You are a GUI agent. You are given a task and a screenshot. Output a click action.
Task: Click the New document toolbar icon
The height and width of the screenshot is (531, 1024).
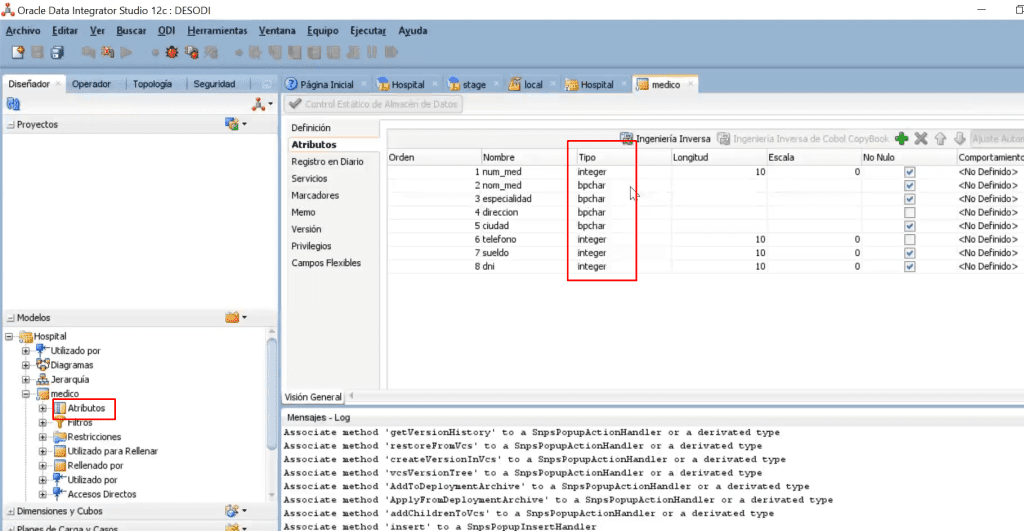tap(18, 52)
